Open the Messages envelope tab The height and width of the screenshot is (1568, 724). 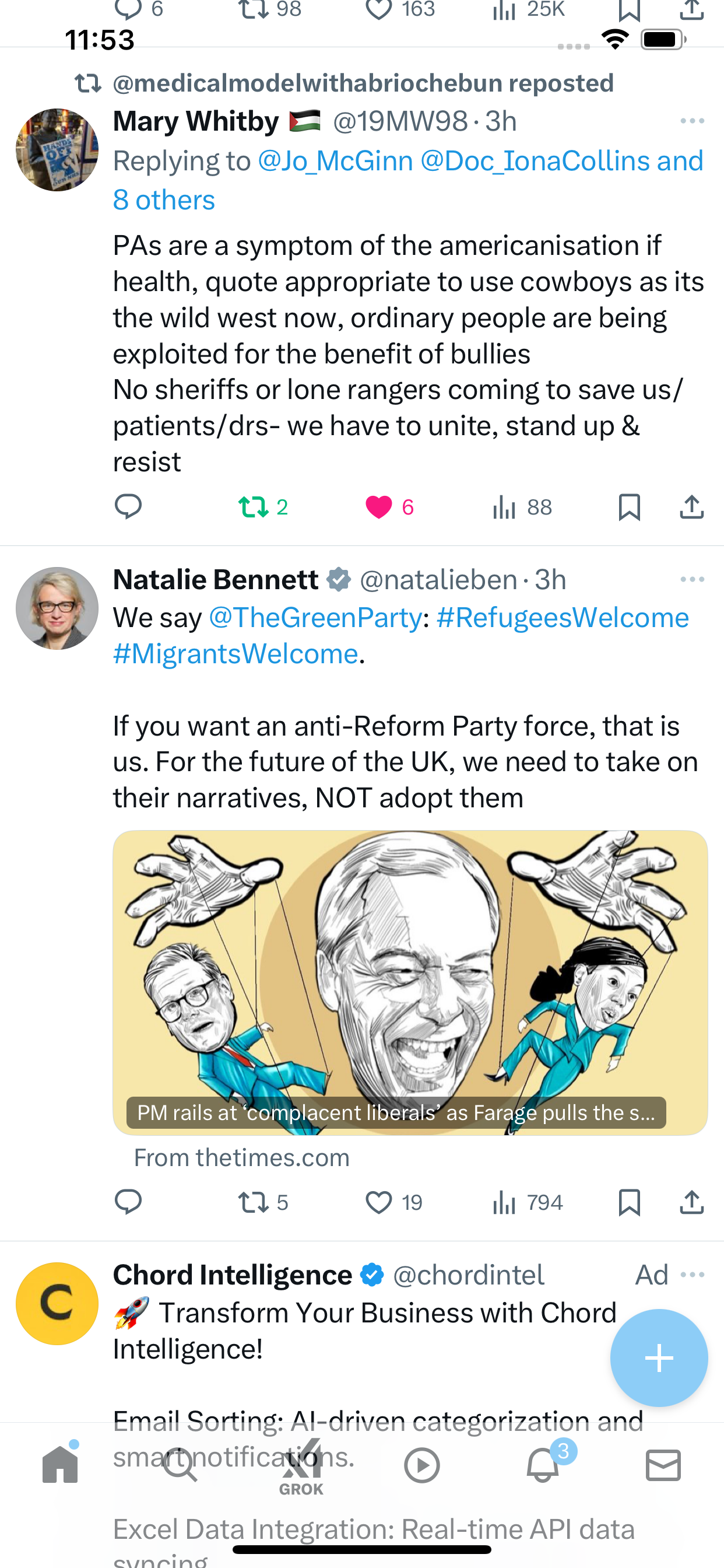[663, 1465]
